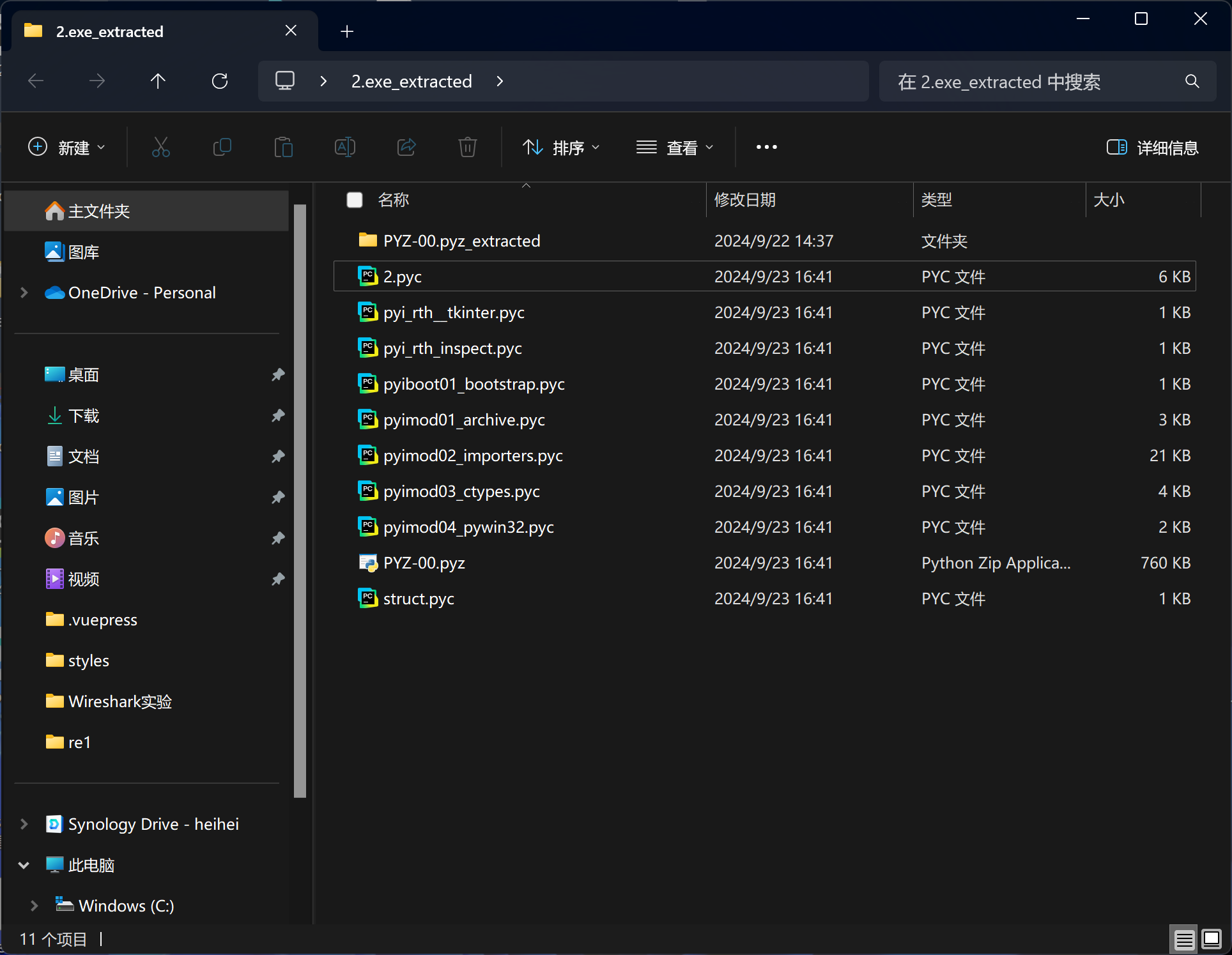The image size is (1232, 955).
Task: Click the pin icon next to 下载
Action: point(277,416)
